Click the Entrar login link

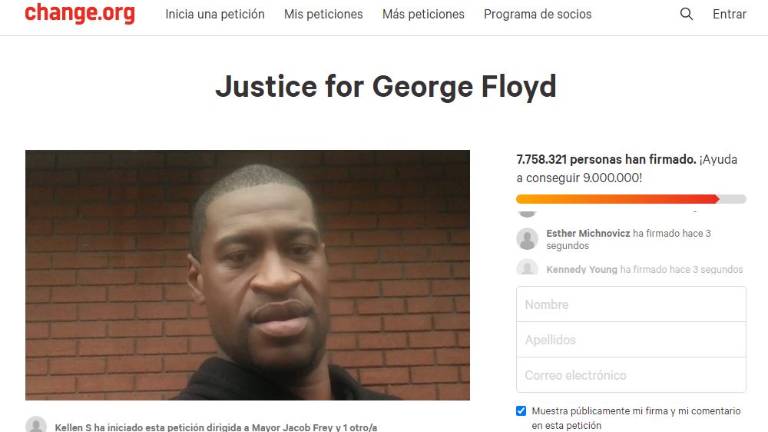[729, 14]
